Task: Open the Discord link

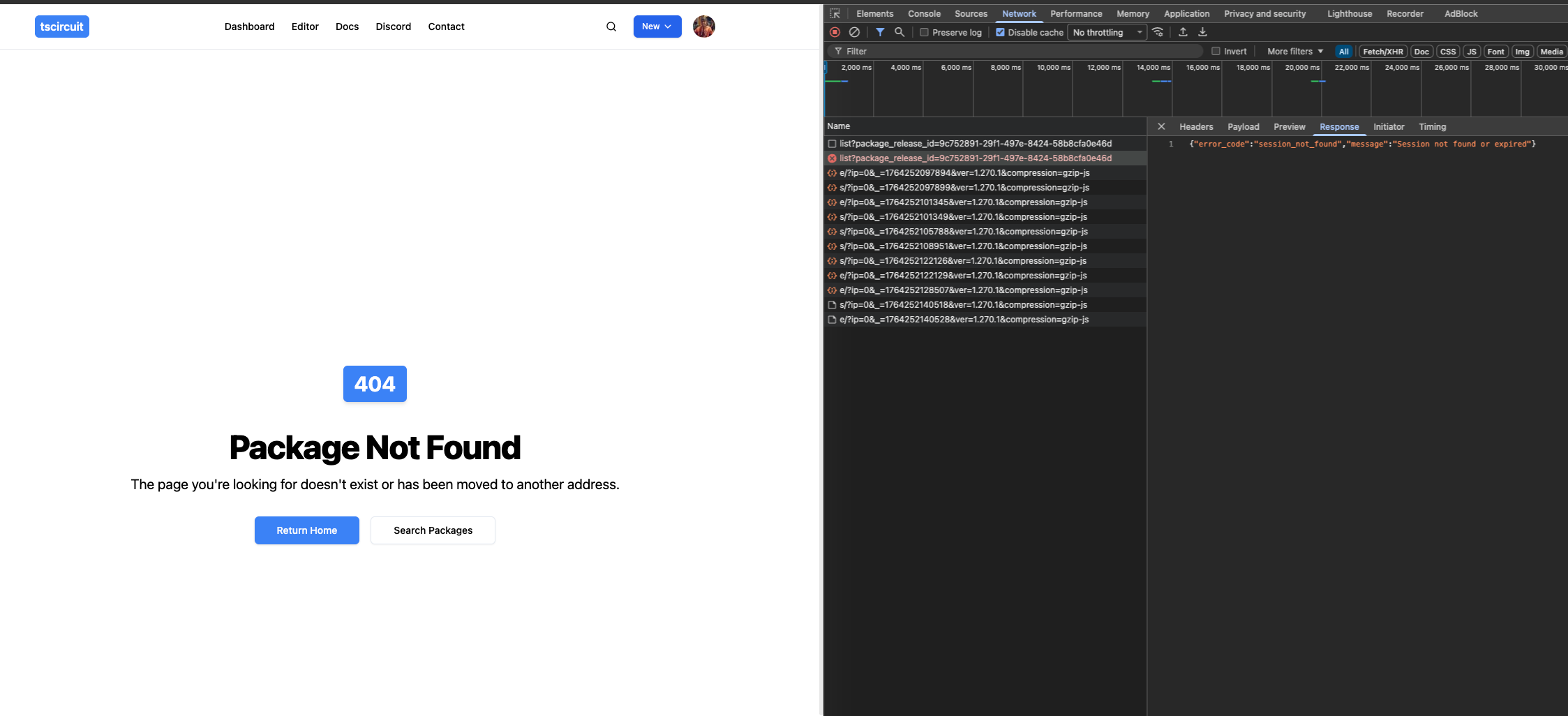Action: (x=394, y=27)
